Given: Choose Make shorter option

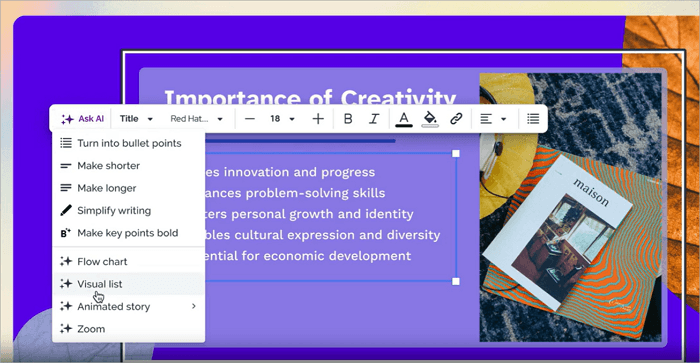Looking at the screenshot, I should click(129, 166).
